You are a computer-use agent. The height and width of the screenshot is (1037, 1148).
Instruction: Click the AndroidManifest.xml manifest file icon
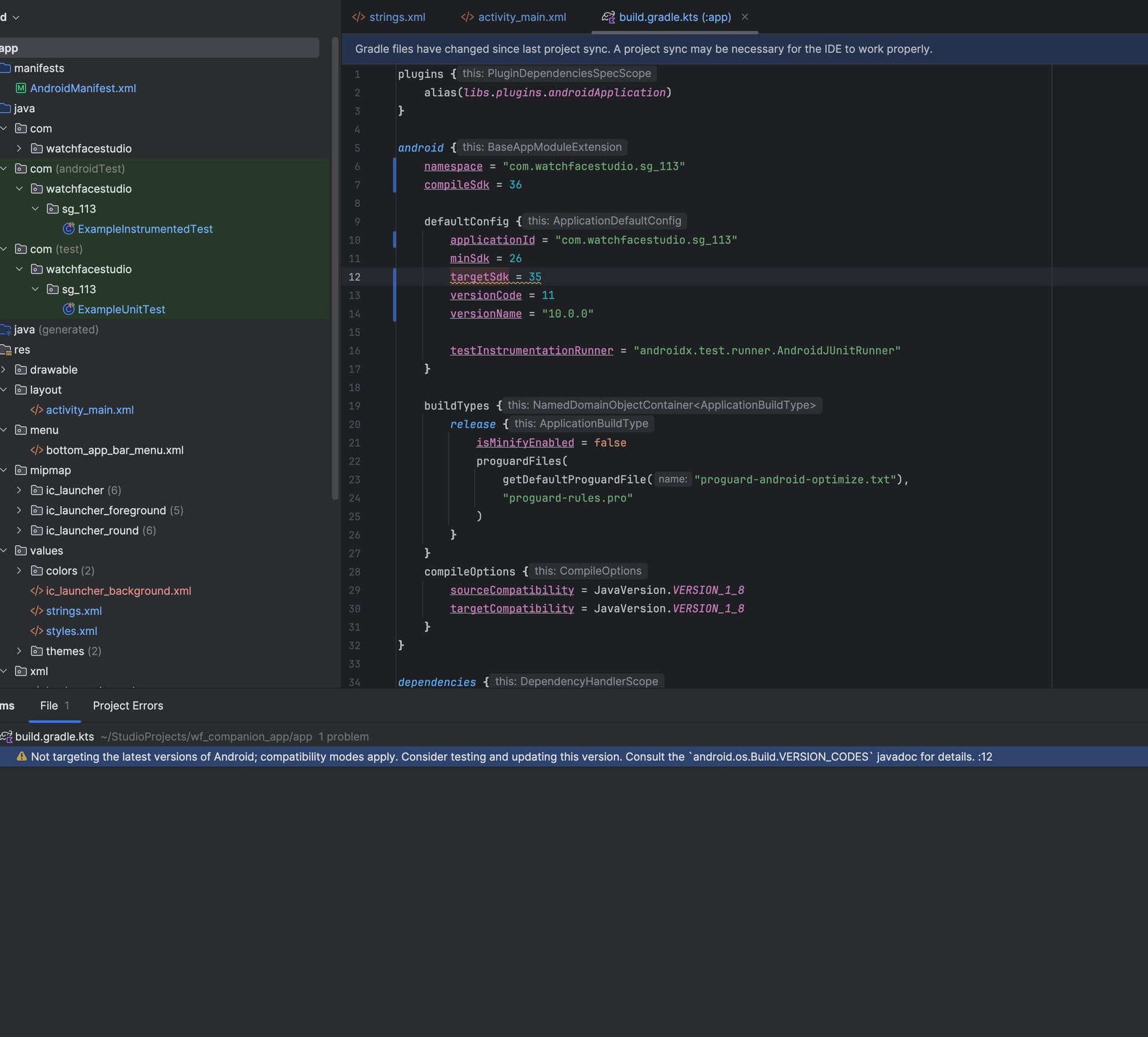point(21,88)
